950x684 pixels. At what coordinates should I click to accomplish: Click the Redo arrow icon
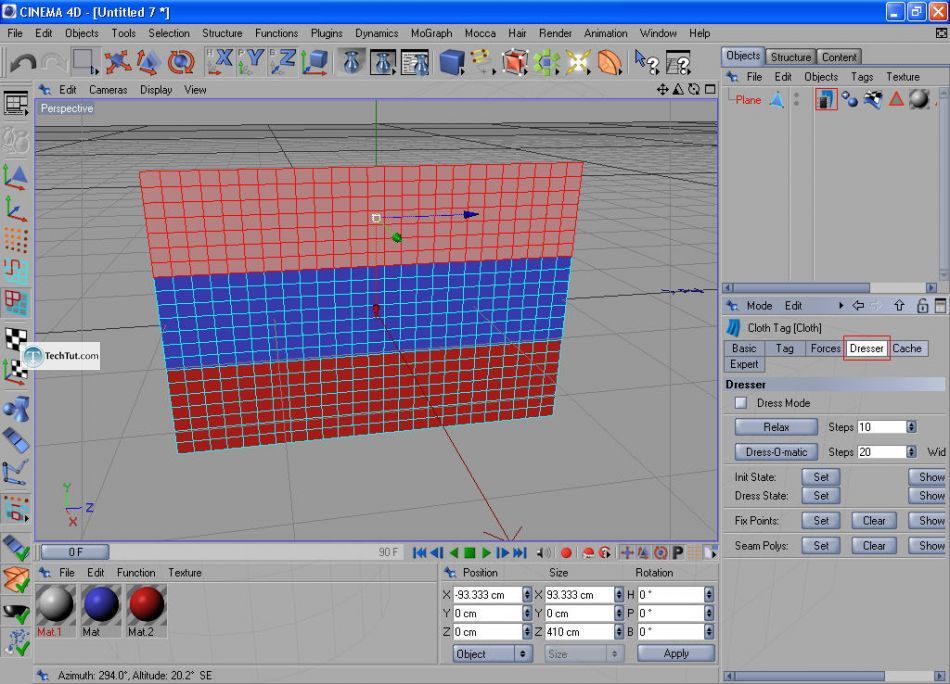pos(55,62)
